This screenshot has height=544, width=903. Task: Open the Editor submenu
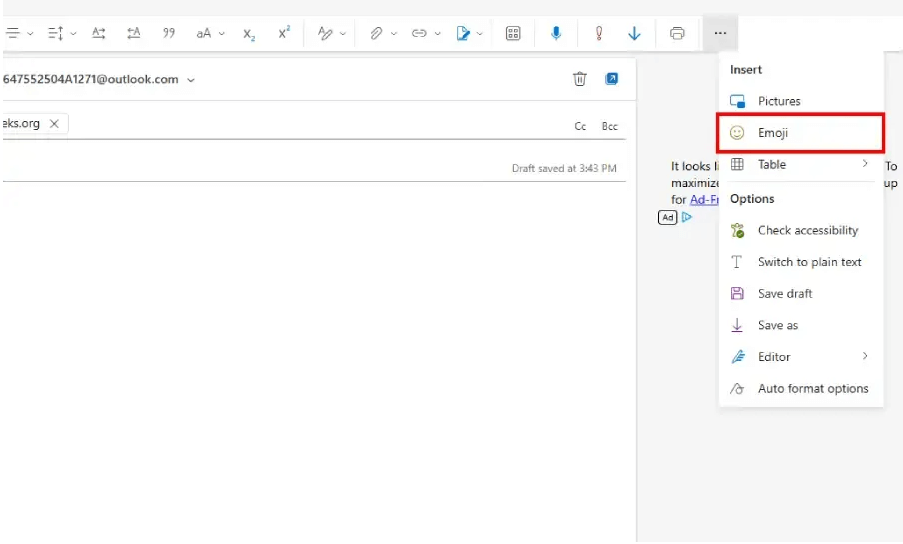click(x=800, y=357)
